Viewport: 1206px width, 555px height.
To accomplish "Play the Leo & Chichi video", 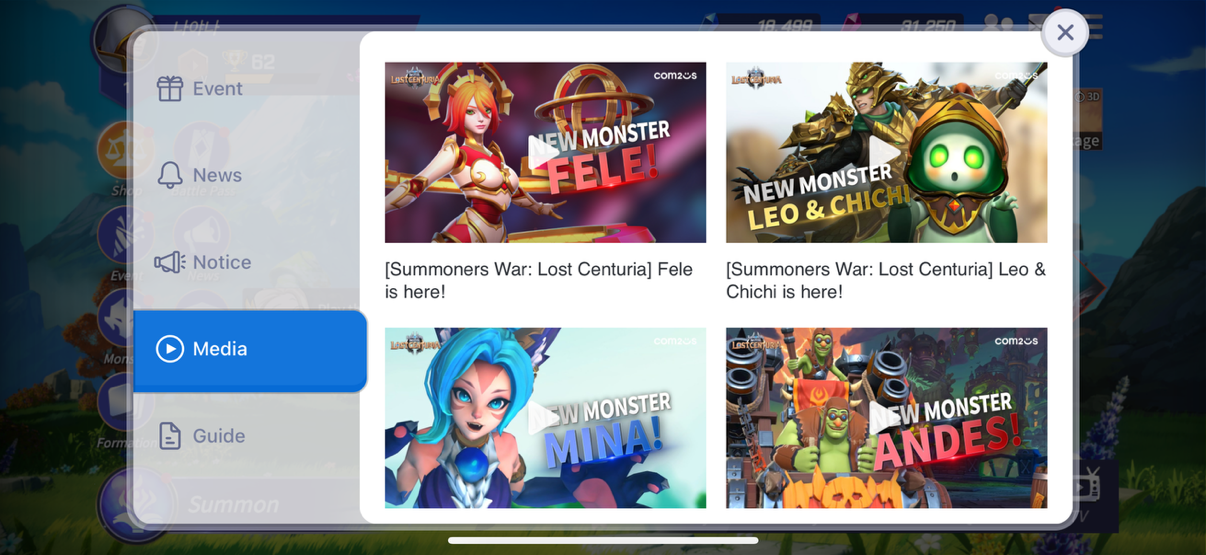I will pyautogui.click(x=886, y=152).
